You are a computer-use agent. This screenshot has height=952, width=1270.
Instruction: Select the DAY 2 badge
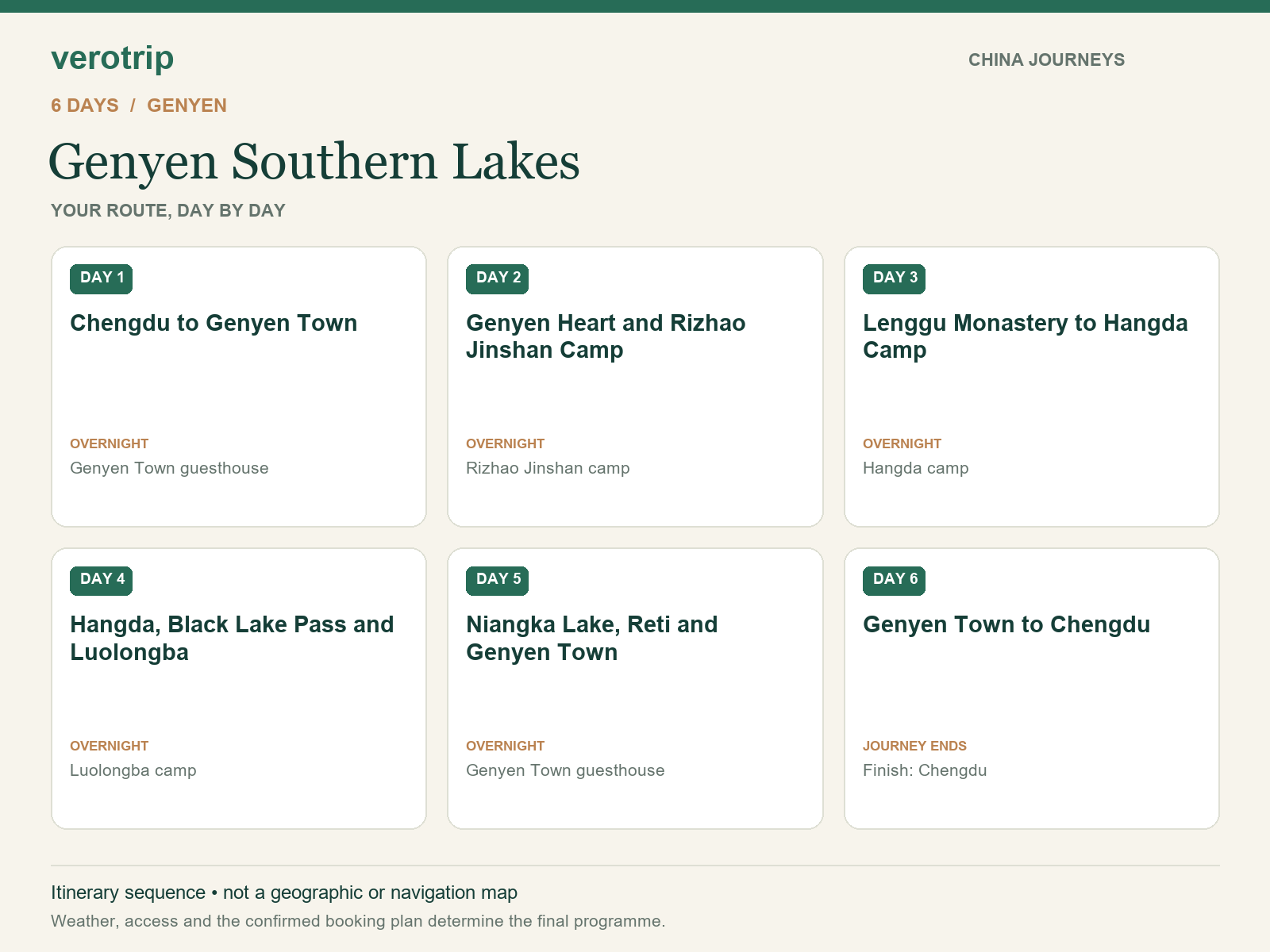498,278
